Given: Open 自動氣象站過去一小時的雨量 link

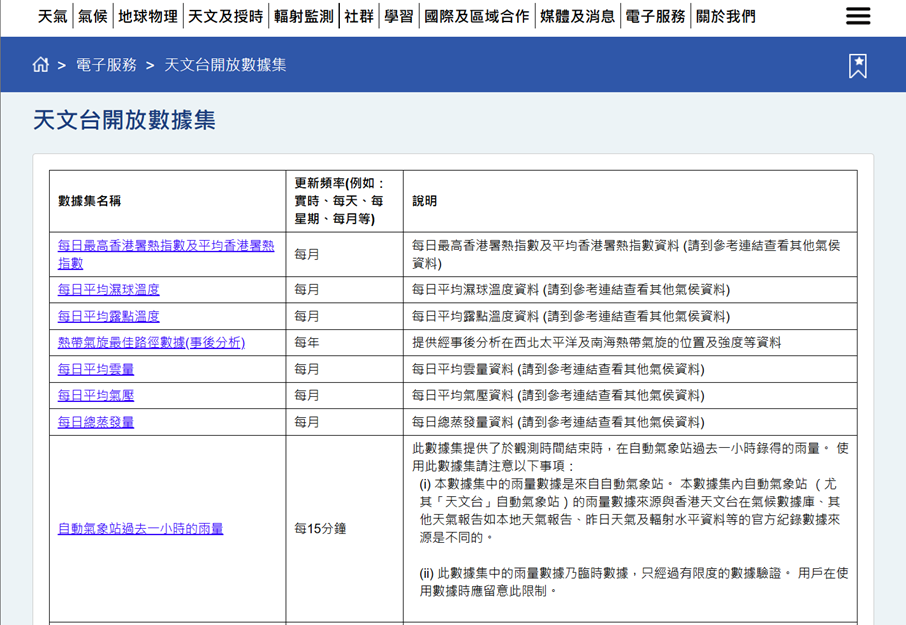Looking at the screenshot, I should pyautogui.click(x=140, y=528).
